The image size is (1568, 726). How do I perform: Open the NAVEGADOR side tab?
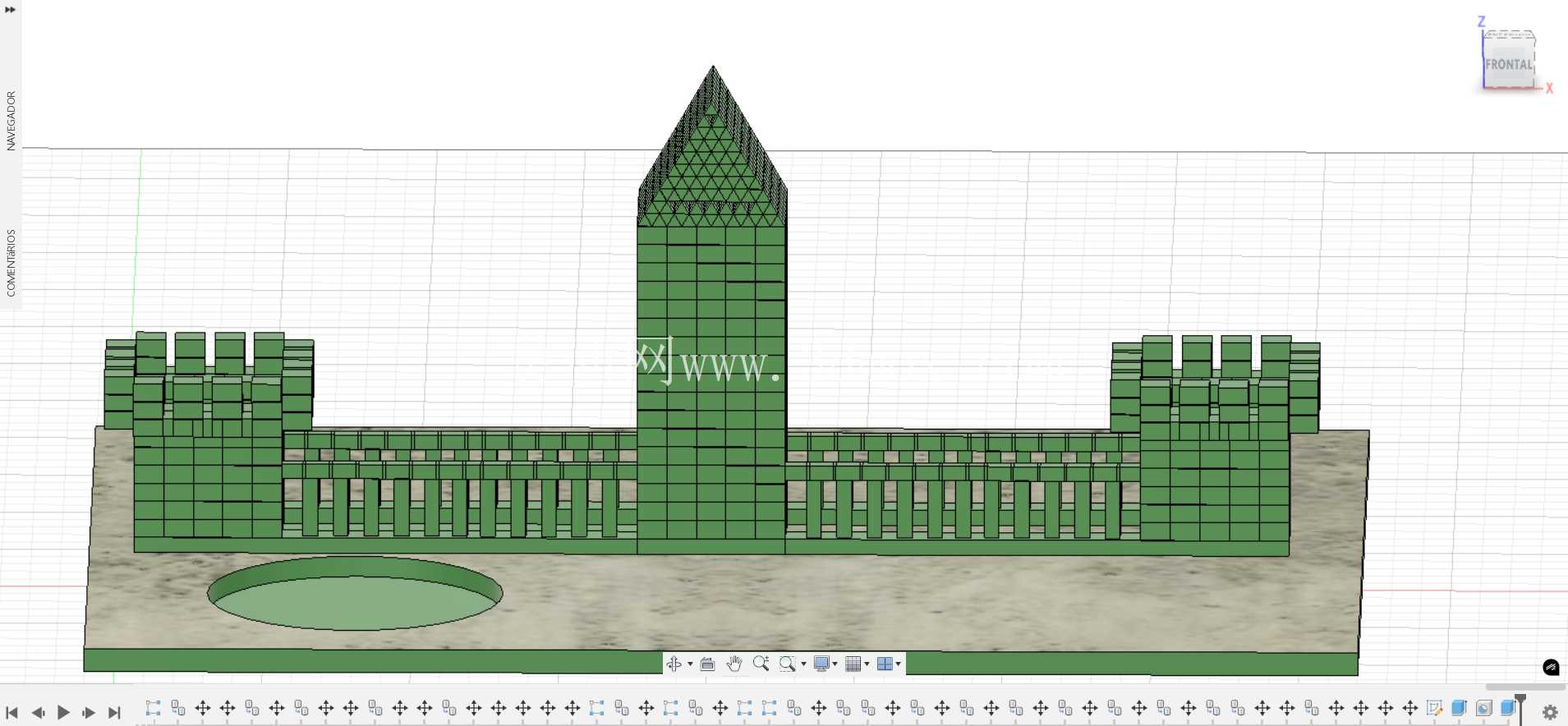(11, 121)
